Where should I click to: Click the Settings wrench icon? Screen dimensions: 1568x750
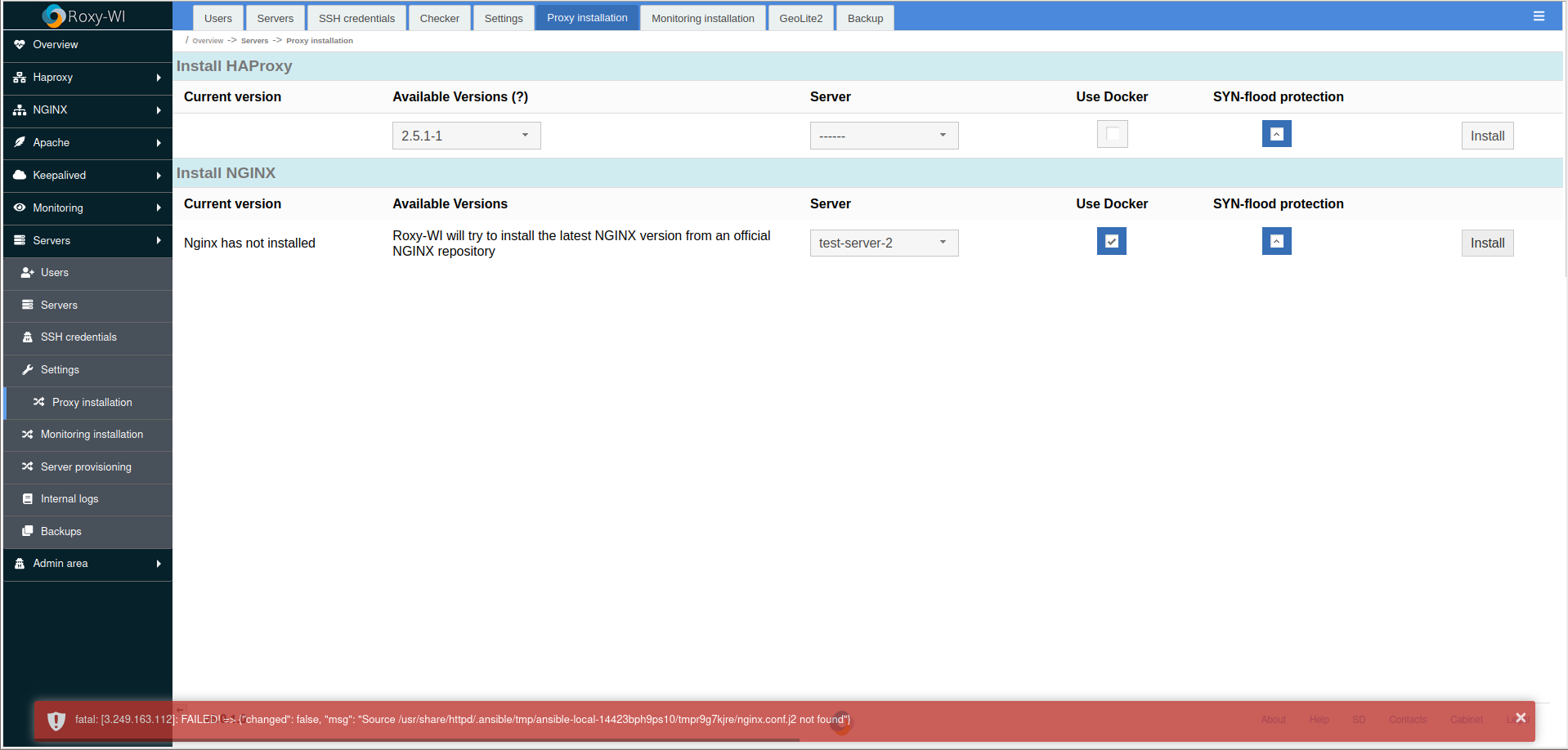point(27,369)
